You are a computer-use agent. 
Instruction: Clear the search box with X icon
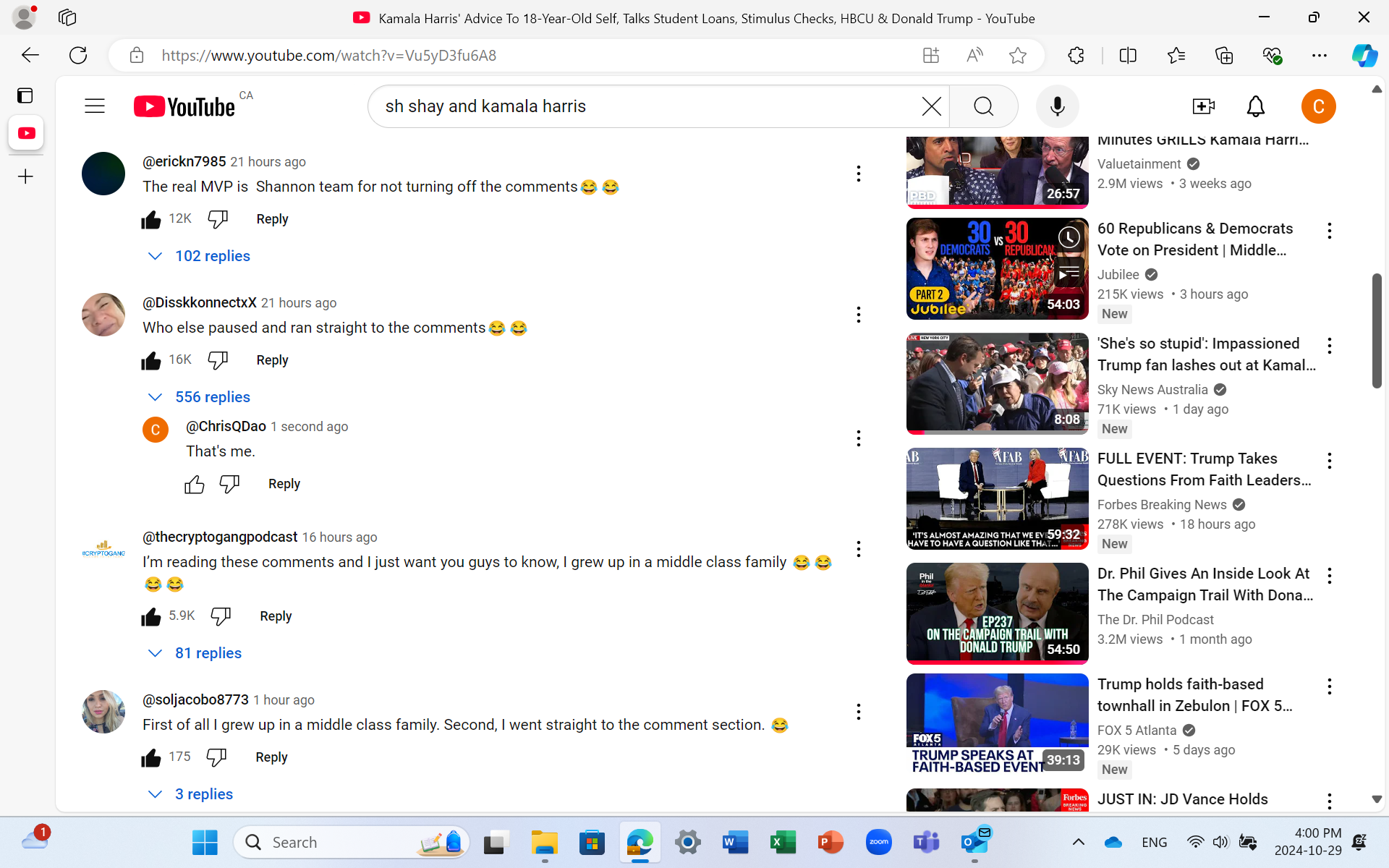click(931, 106)
